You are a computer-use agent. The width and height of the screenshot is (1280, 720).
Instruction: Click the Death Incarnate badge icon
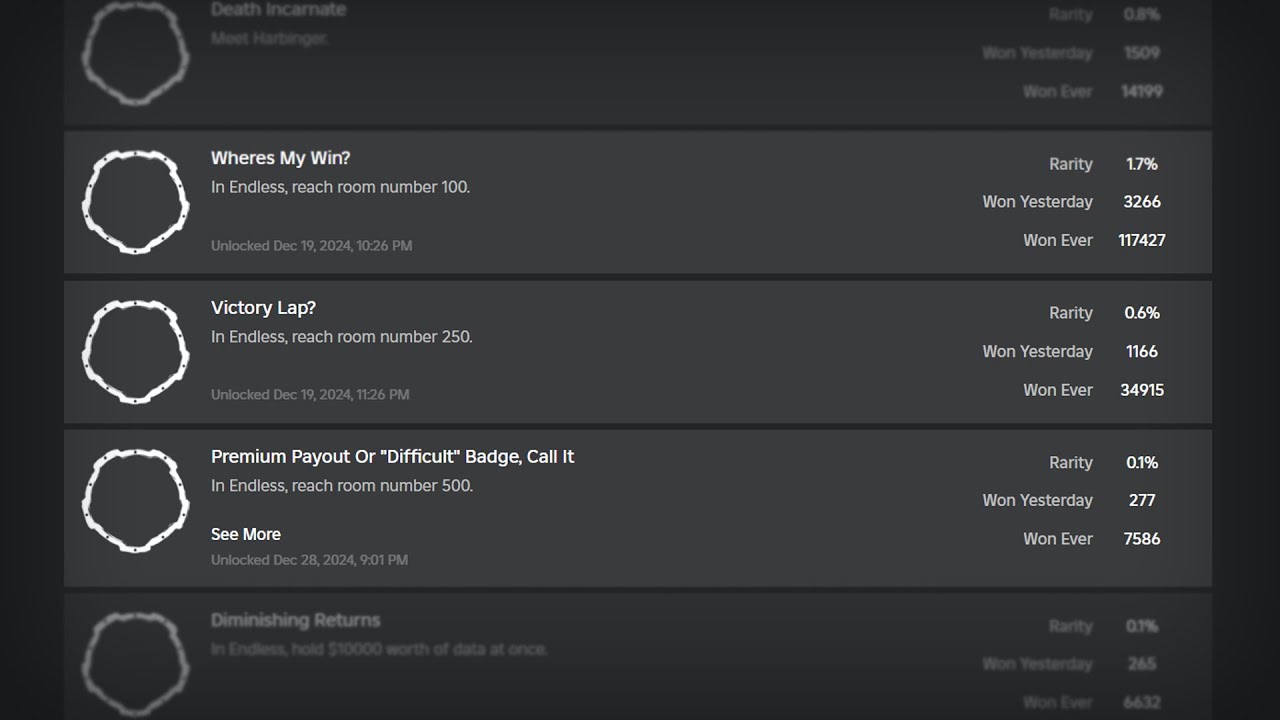click(x=135, y=52)
